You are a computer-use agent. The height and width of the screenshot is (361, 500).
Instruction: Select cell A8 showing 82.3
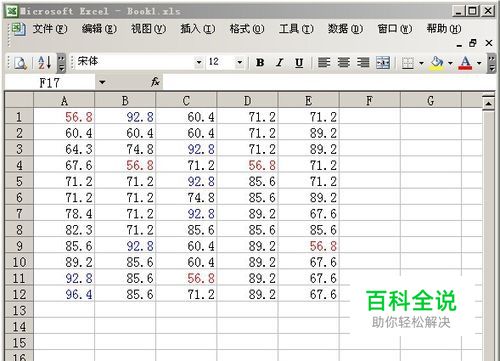click(x=64, y=230)
